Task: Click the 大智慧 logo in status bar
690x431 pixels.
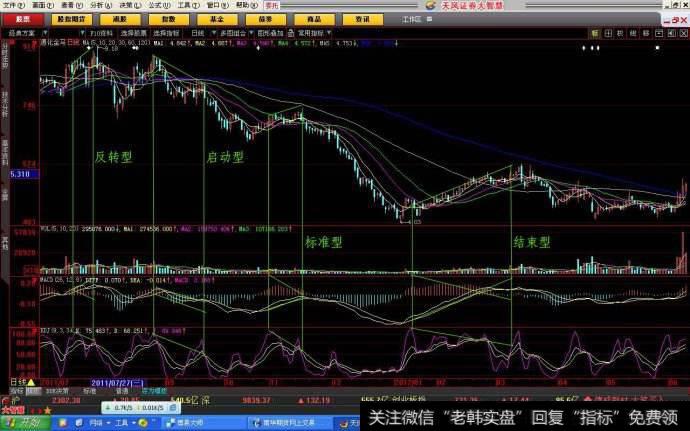Action: (x=12, y=409)
